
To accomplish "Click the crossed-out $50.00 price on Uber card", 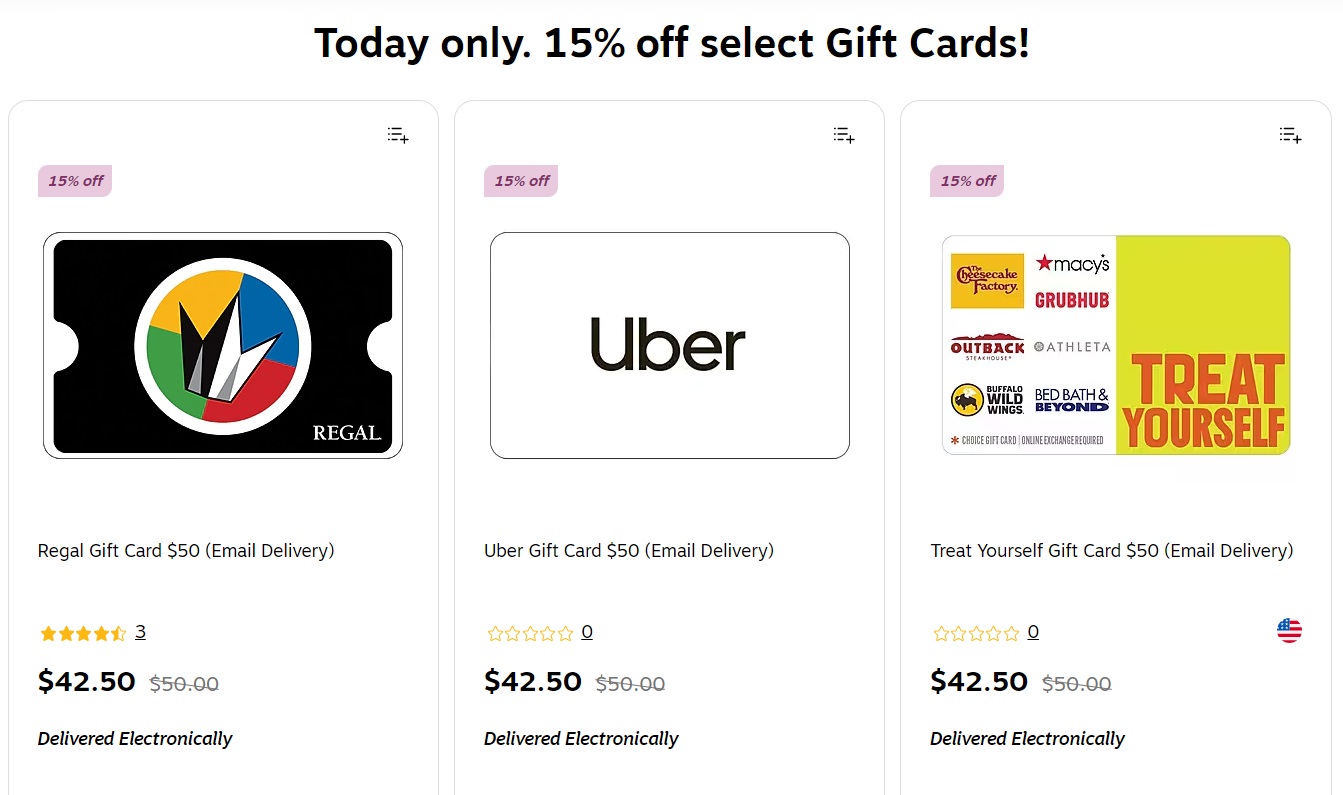I will click(x=630, y=684).
